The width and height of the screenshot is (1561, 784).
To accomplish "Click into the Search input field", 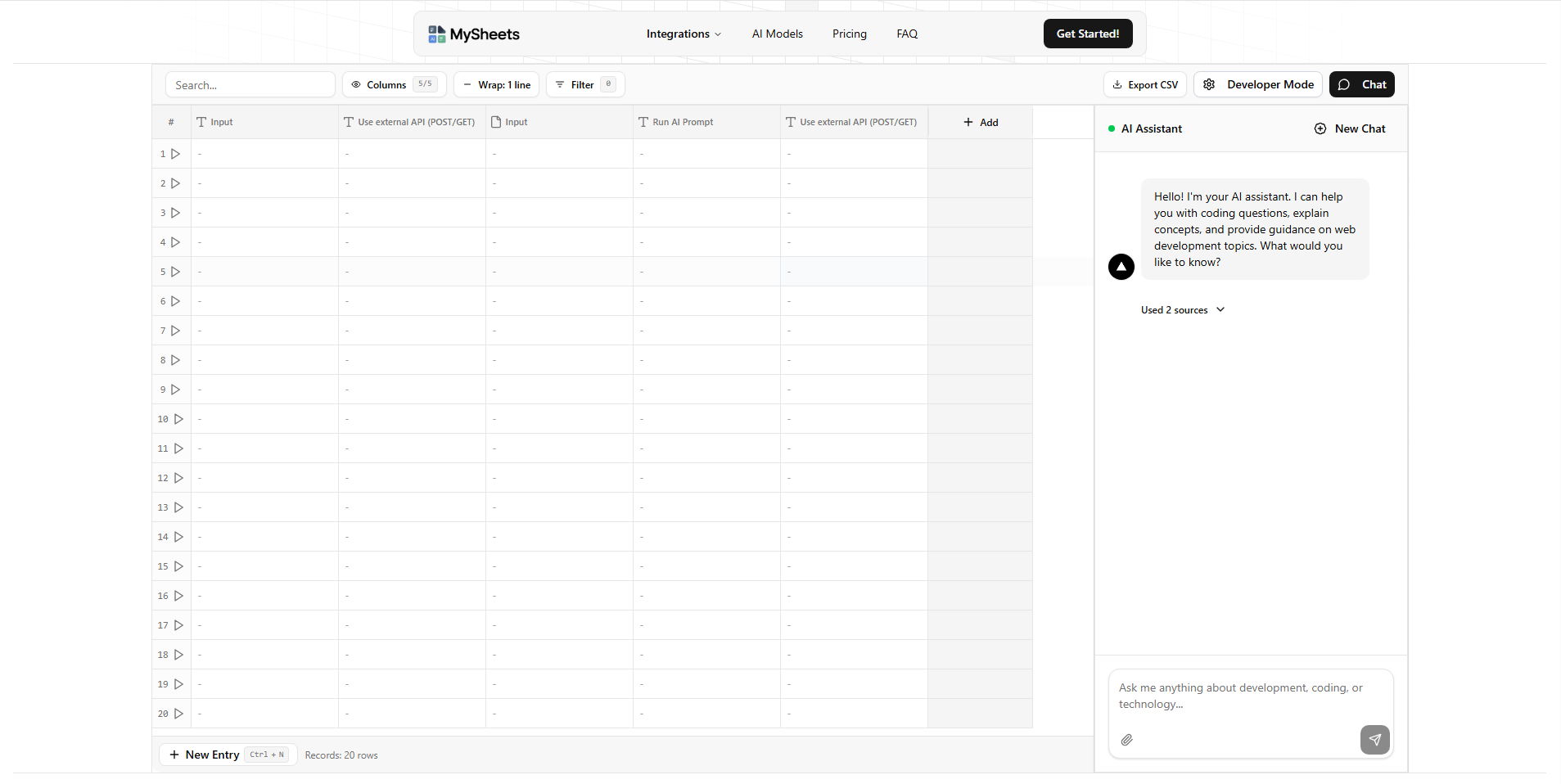I will pyautogui.click(x=250, y=85).
